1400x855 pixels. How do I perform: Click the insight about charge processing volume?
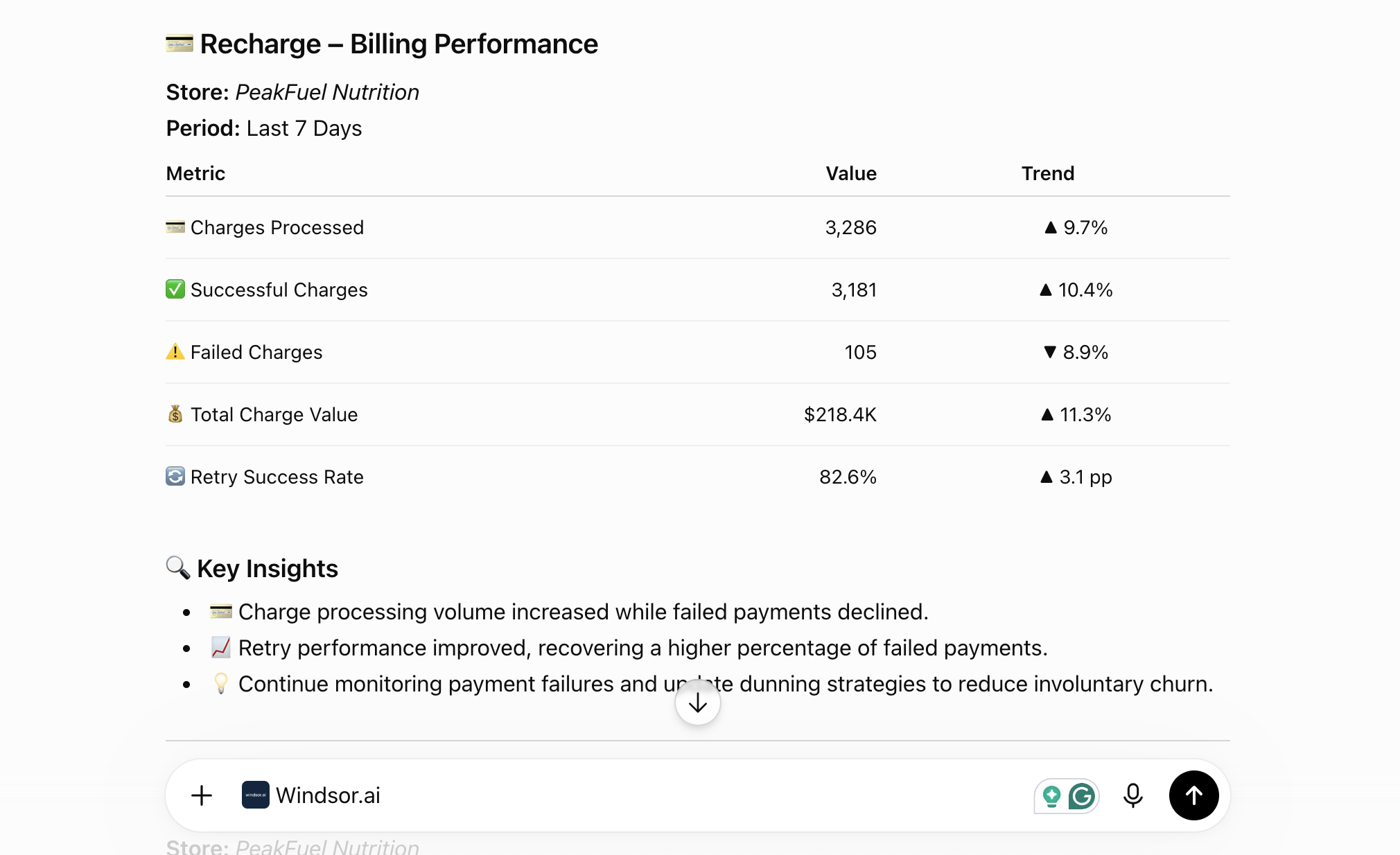584,612
